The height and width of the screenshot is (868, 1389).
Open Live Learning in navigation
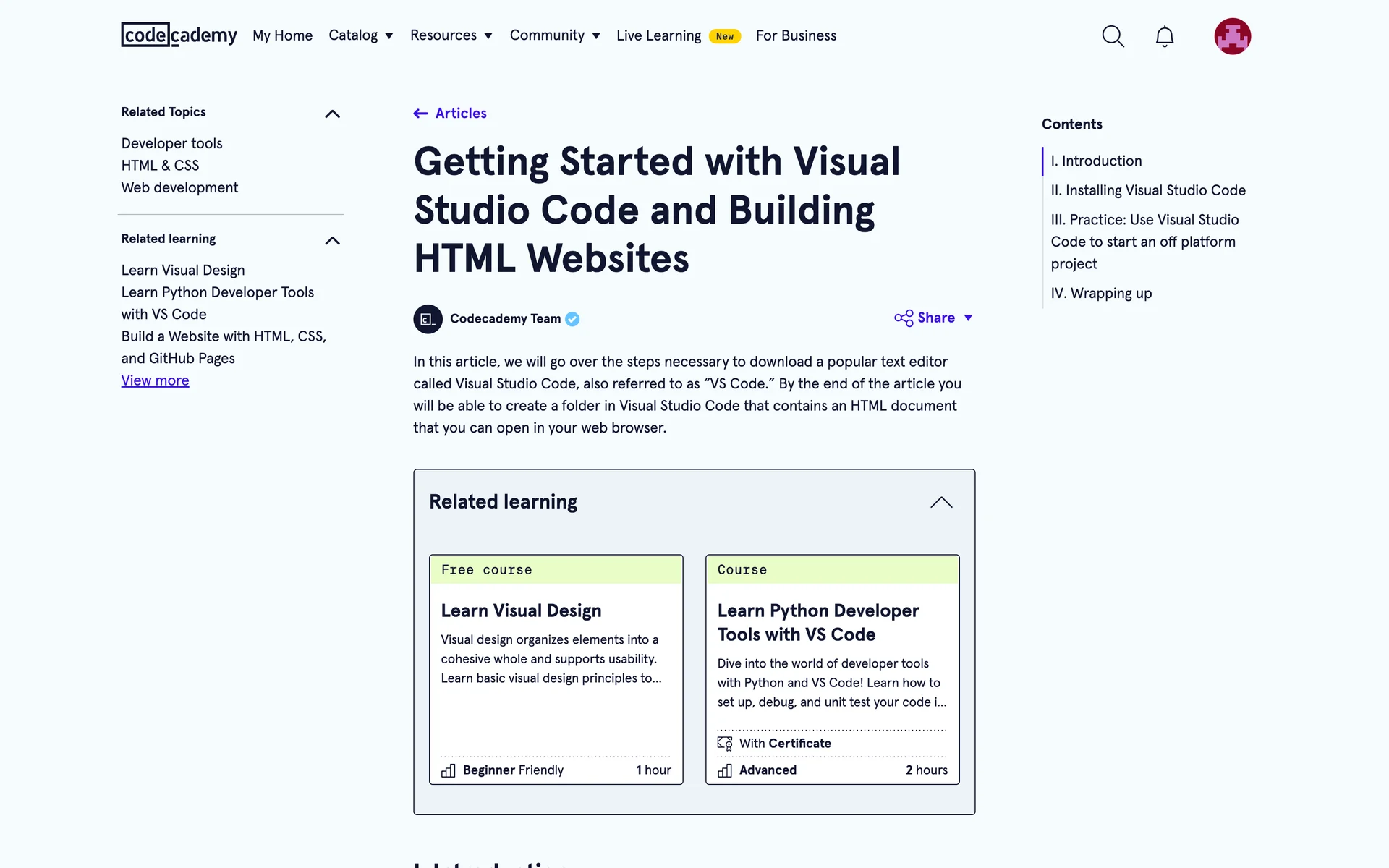[x=658, y=35]
